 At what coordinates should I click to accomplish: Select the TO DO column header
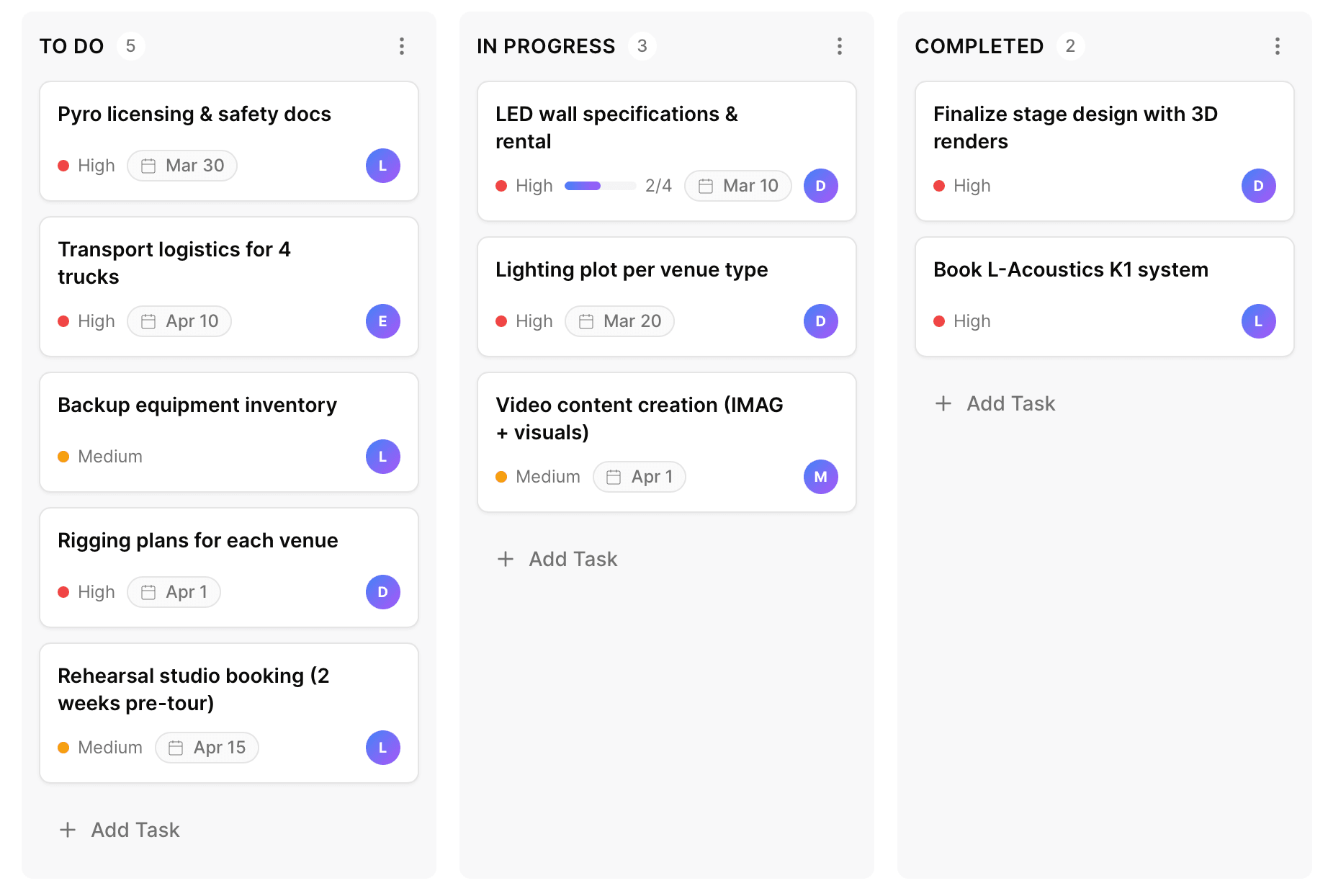click(x=71, y=45)
